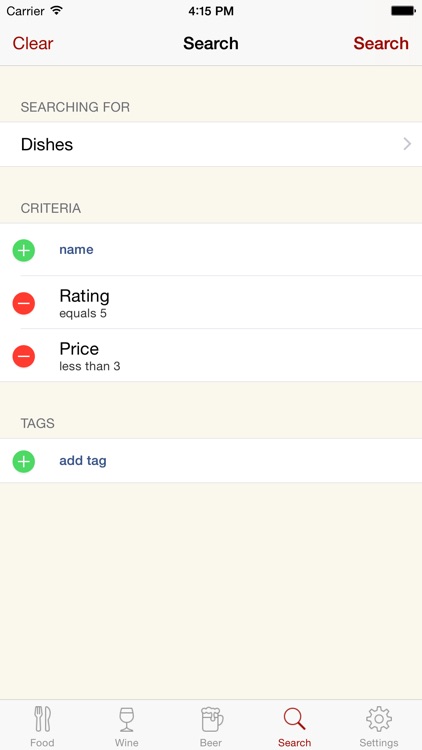422x750 pixels.
Task: Open the Dishes search type selector
Action: coord(211,144)
